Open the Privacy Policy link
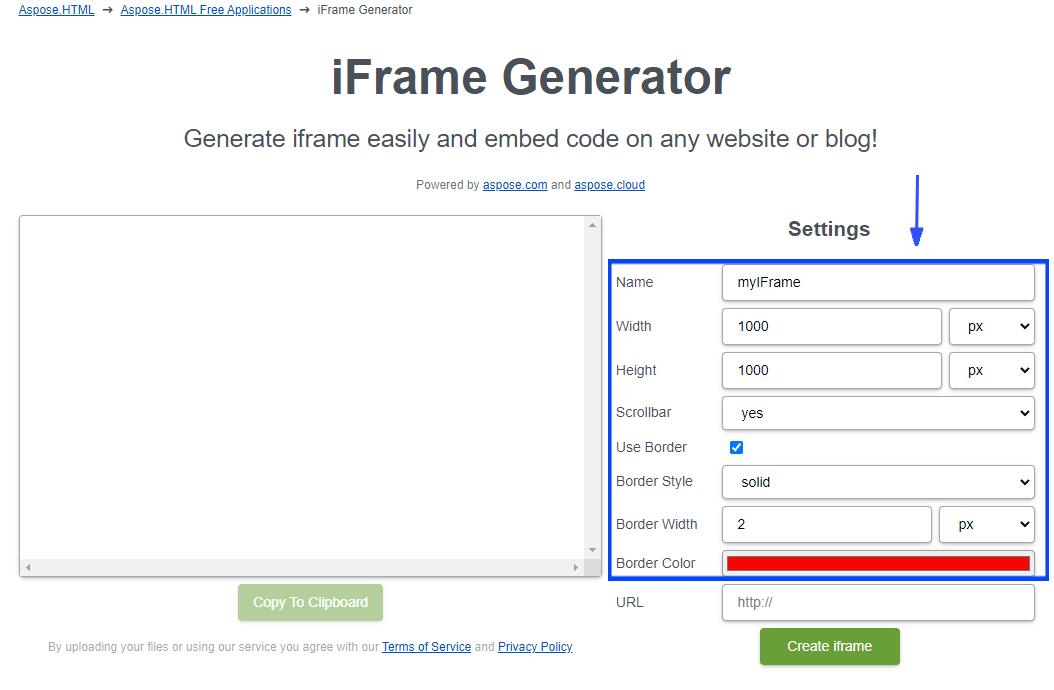1054x690 pixels. [535, 647]
